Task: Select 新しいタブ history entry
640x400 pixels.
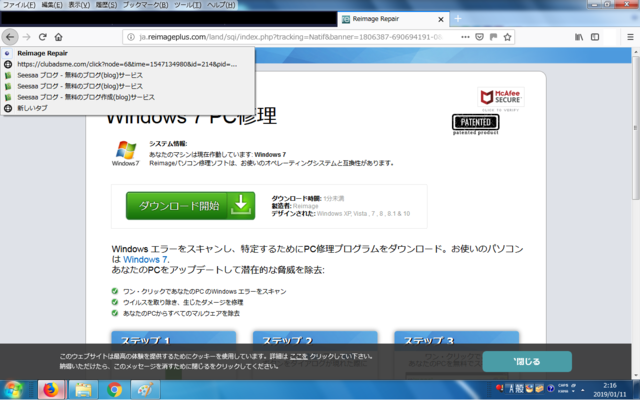Action: tap(127, 108)
